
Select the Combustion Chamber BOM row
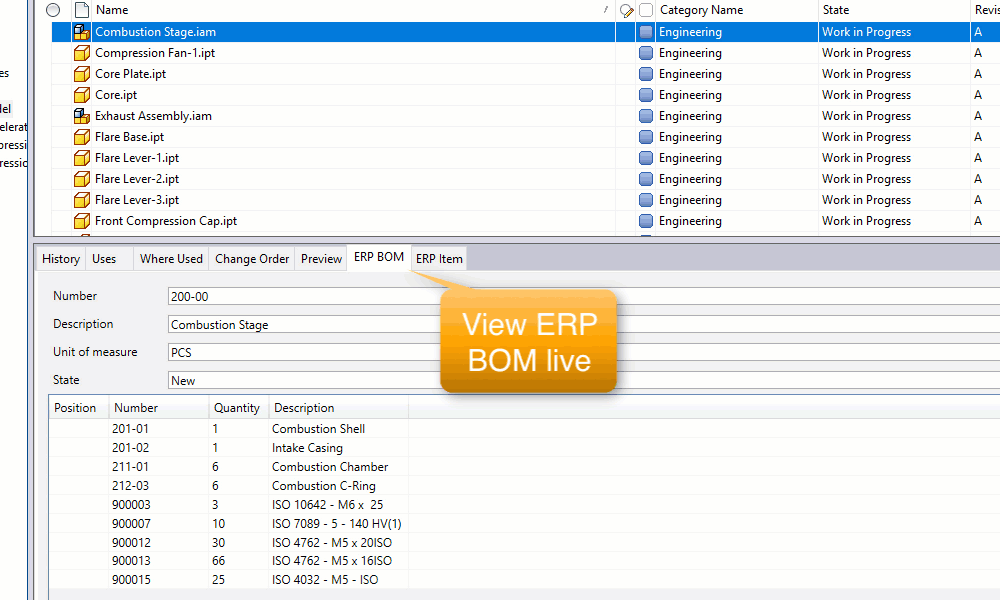tap(330, 467)
